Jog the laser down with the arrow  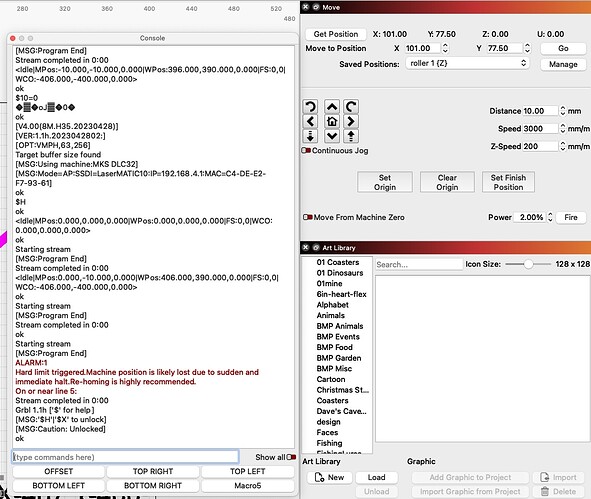click(332, 136)
